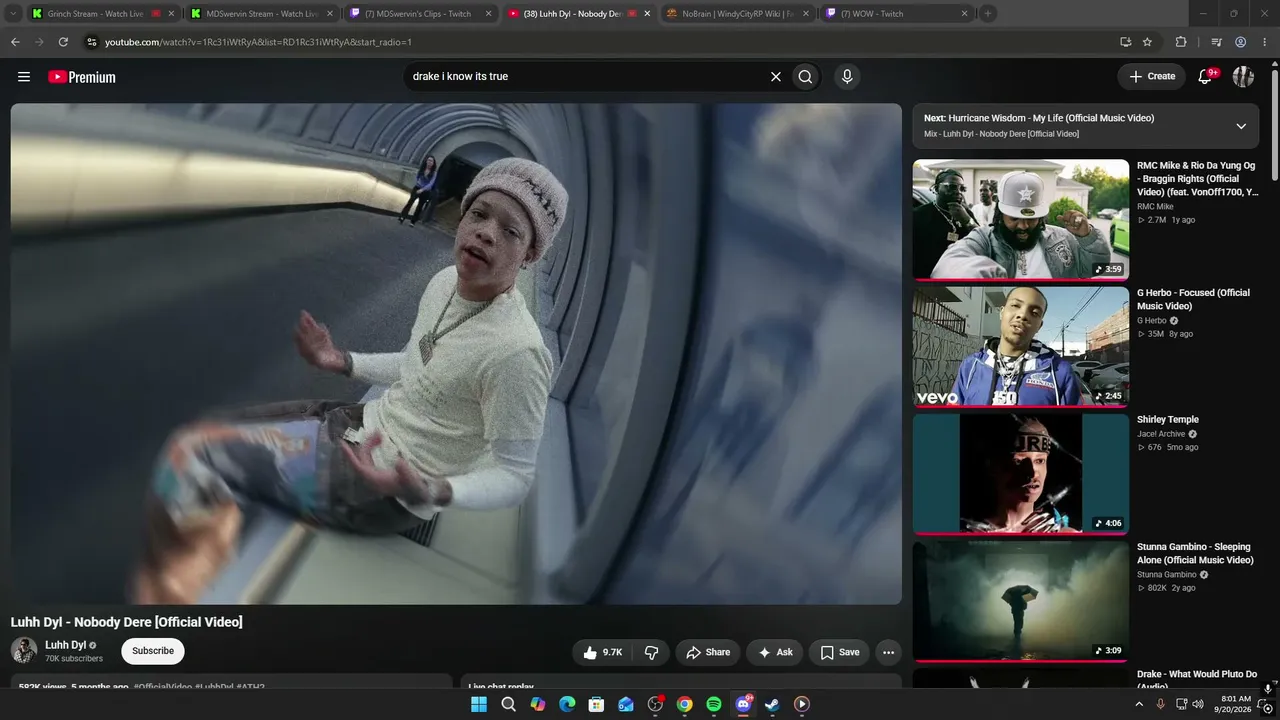
Task: Show hidden system tray icons
Action: (1138, 704)
